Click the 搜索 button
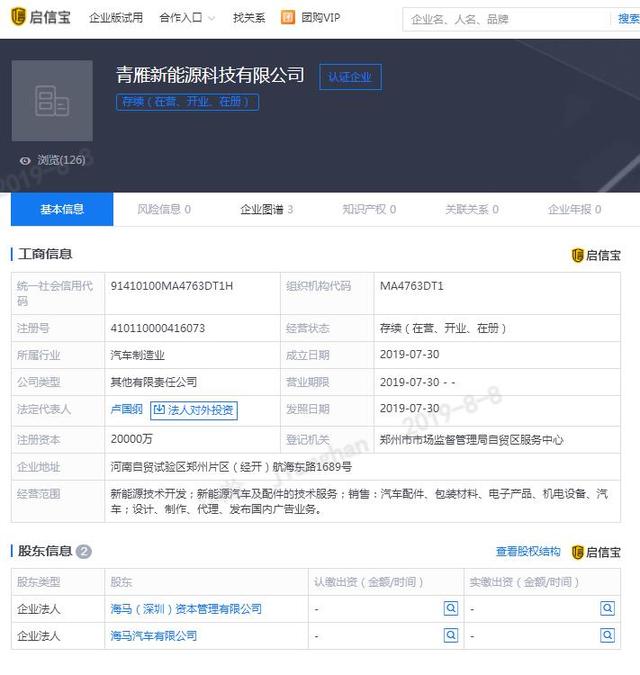The image size is (640, 675). click(628, 19)
